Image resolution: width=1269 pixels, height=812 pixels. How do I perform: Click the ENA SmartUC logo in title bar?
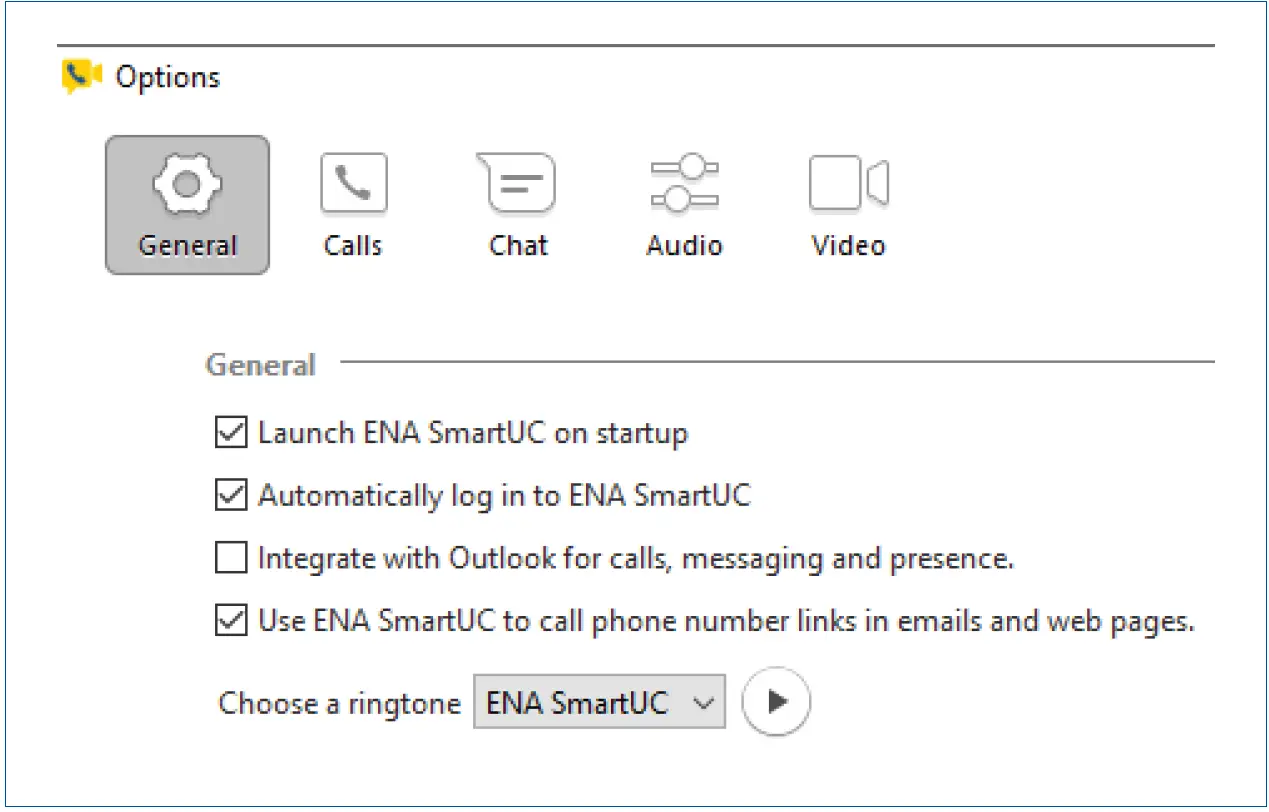[x=82, y=74]
